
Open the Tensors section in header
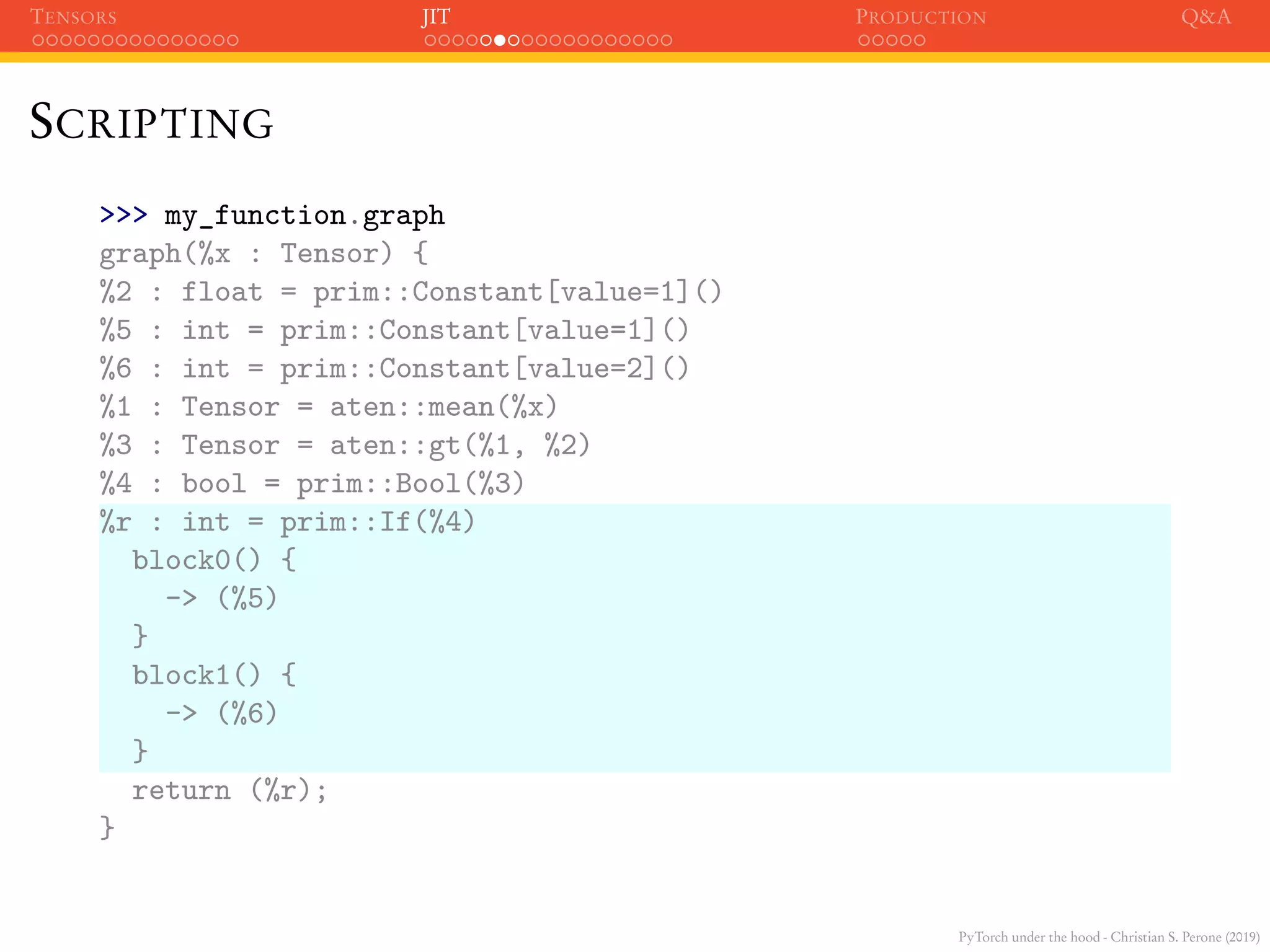click(x=73, y=17)
